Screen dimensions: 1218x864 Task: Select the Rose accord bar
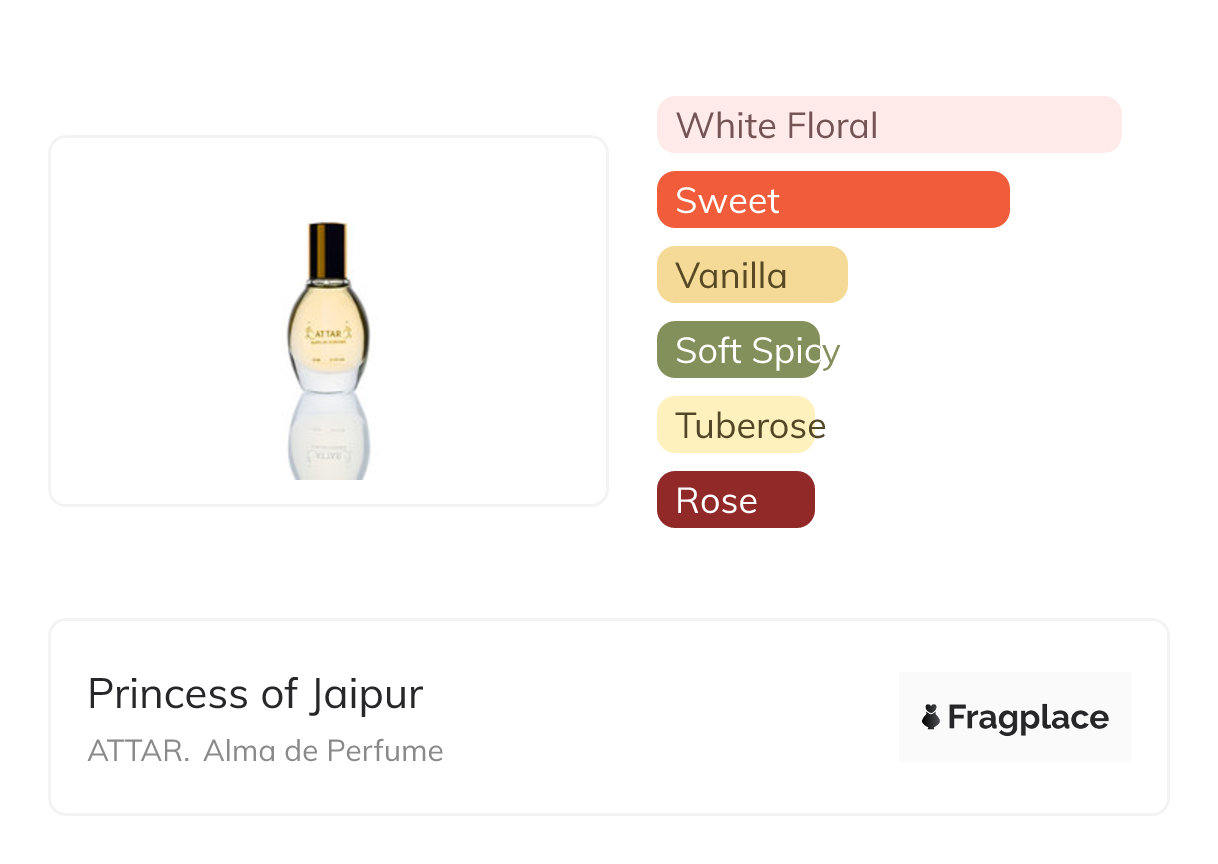[x=735, y=500]
